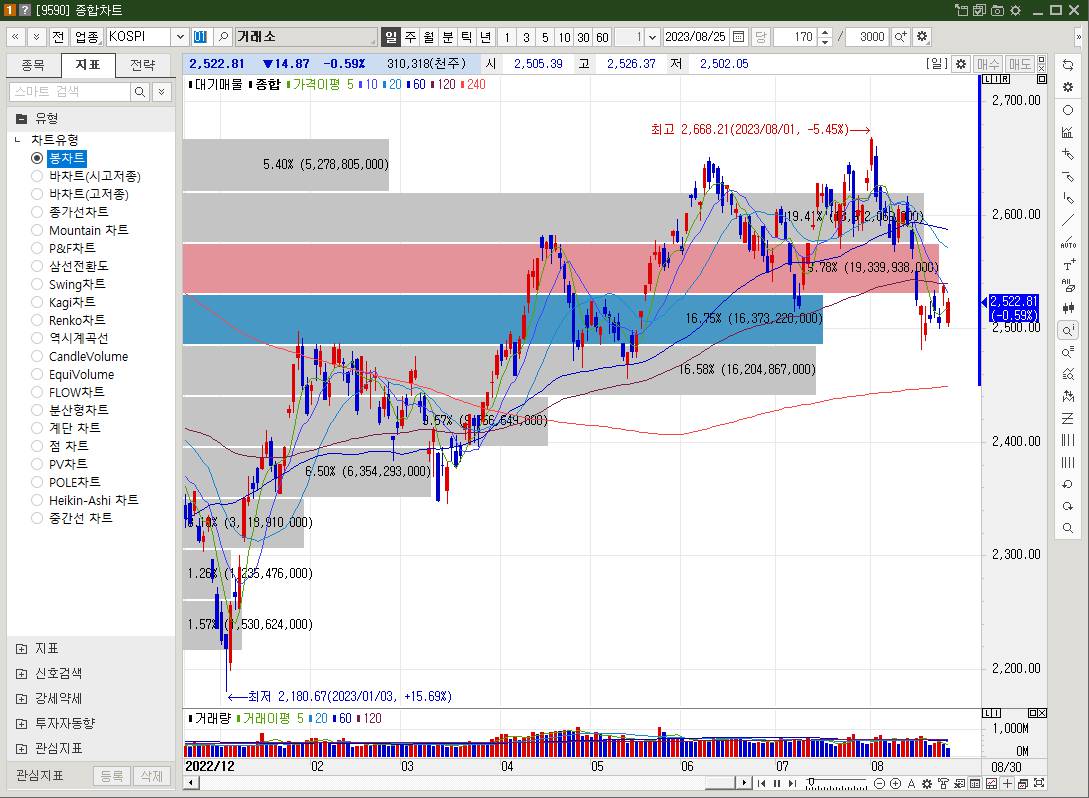Switch to the 전략 tab
This screenshot has height=798, width=1089.
tap(142, 65)
